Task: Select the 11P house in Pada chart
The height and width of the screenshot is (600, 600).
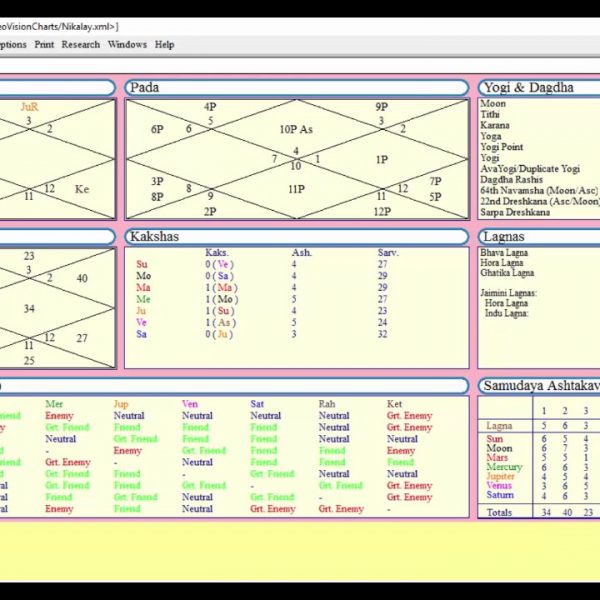Action: pos(296,189)
